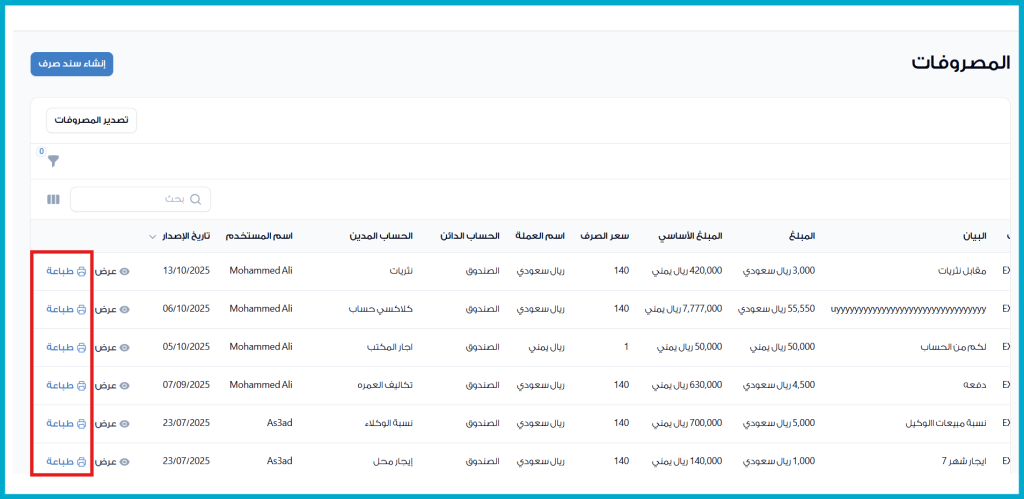
Task: Click the المبلغ column header
Action: (x=801, y=236)
